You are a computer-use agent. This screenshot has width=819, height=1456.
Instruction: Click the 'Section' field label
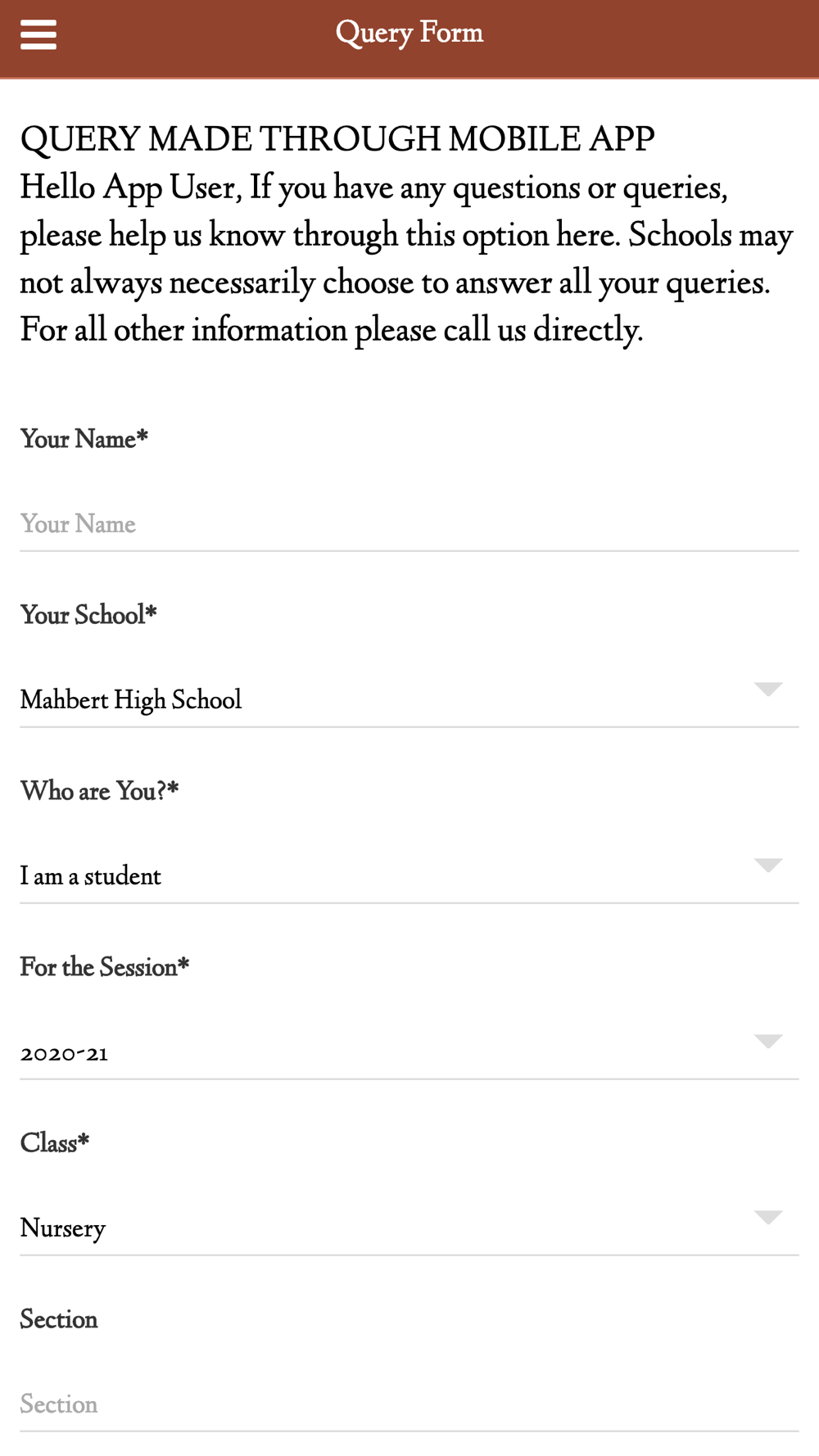coord(59,1319)
